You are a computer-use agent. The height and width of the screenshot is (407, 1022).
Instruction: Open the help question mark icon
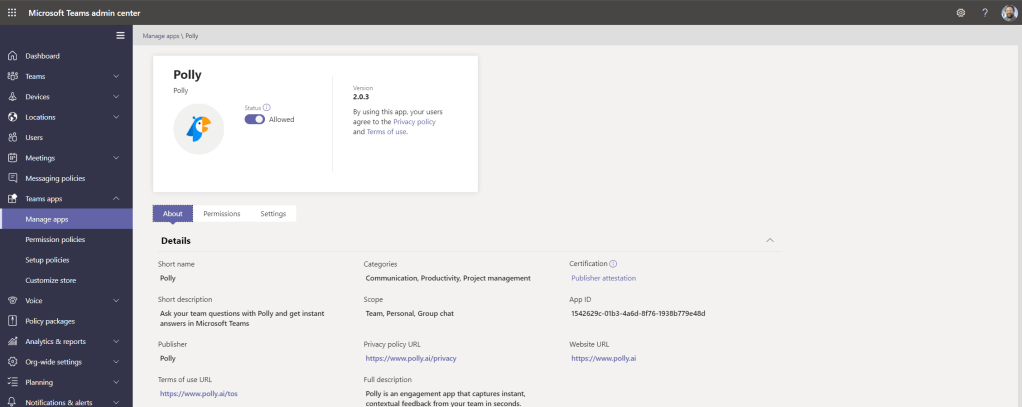pos(984,12)
